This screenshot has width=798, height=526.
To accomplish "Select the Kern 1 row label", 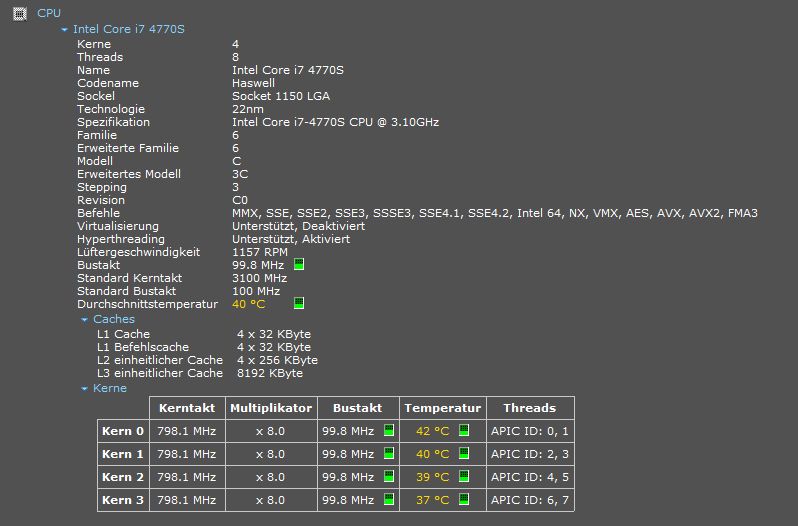I will pos(123,454).
